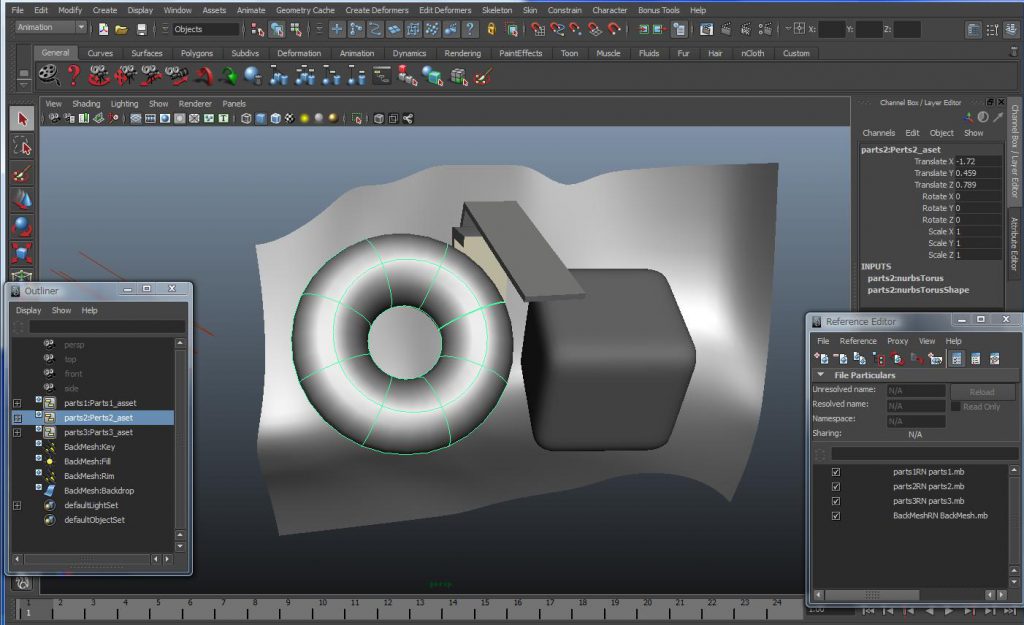Expand defaultLightSet in Outliner
The image size is (1024, 625).
(17, 505)
